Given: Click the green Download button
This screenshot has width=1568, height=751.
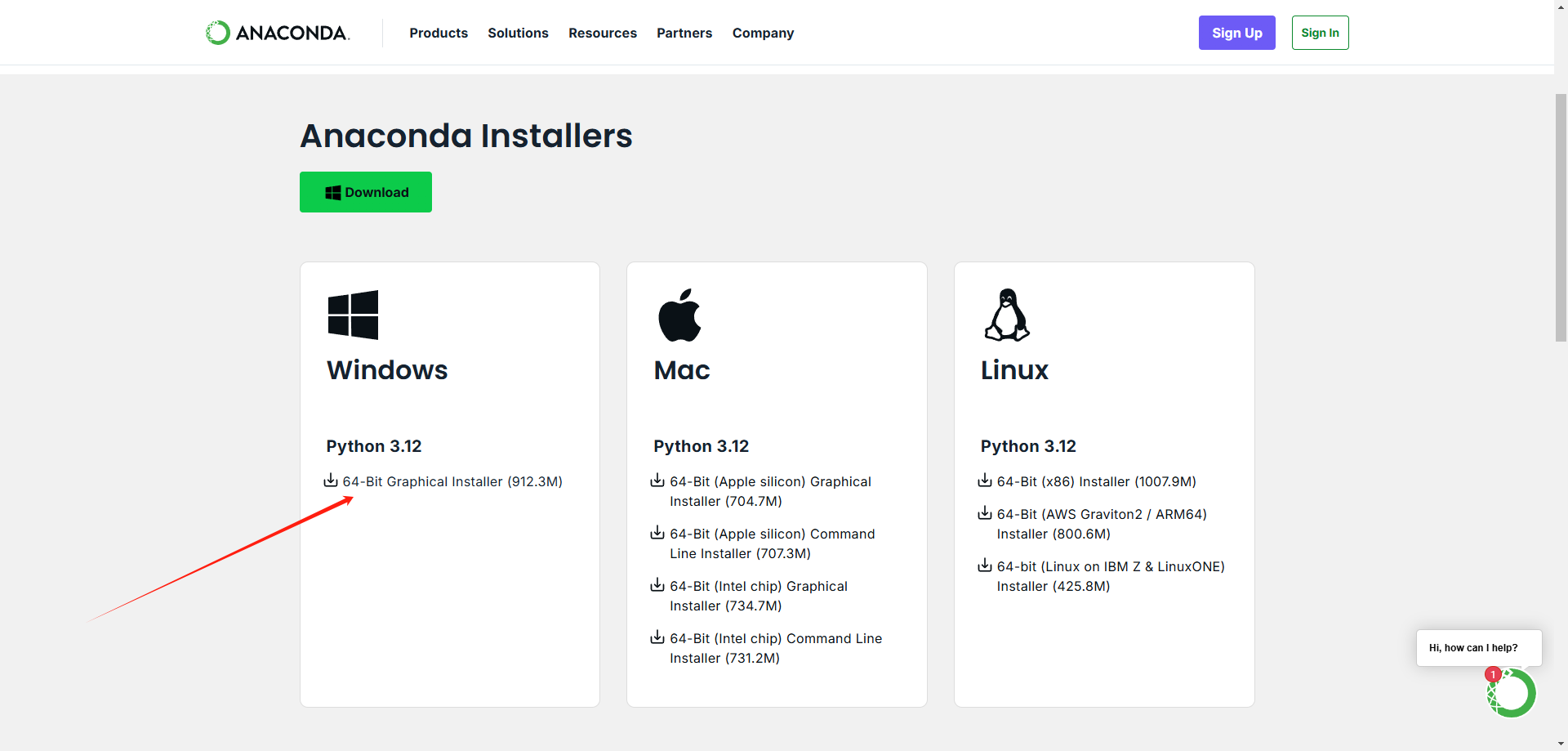Looking at the screenshot, I should [x=366, y=192].
